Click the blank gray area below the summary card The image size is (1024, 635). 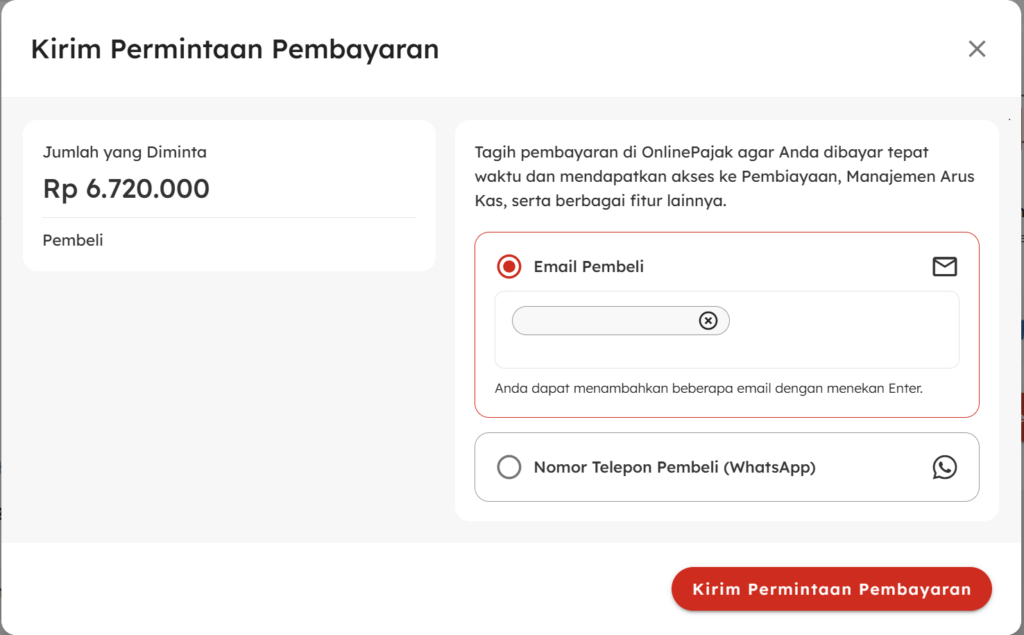(x=229, y=400)
